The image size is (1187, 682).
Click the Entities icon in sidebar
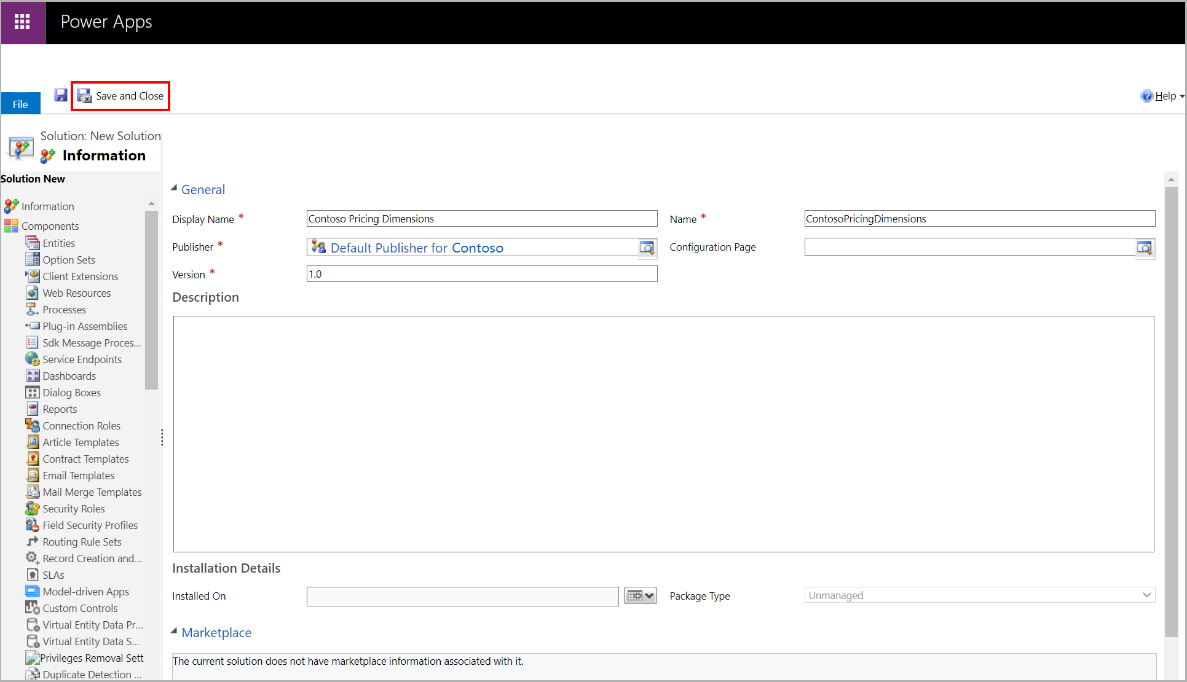[x=33, y=243]
